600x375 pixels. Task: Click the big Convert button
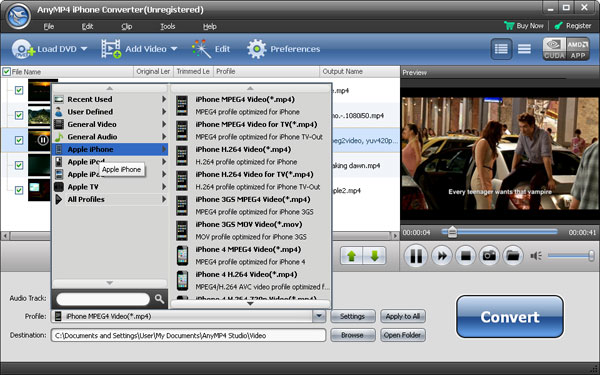pyautogui.click(x=510, y=316)
